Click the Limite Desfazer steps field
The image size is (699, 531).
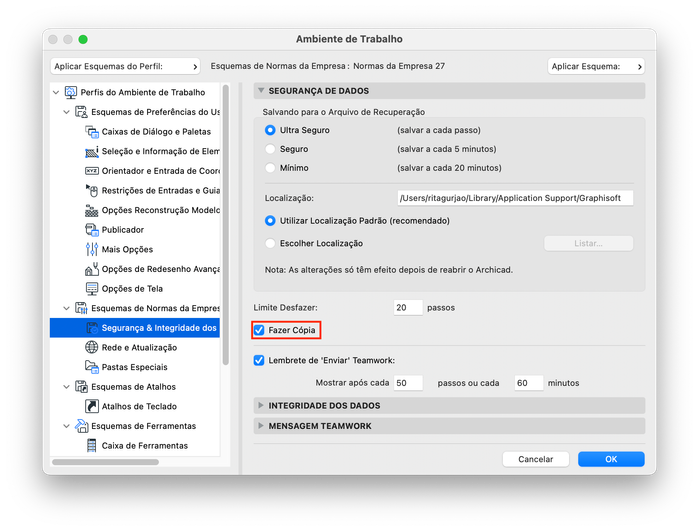408,308
